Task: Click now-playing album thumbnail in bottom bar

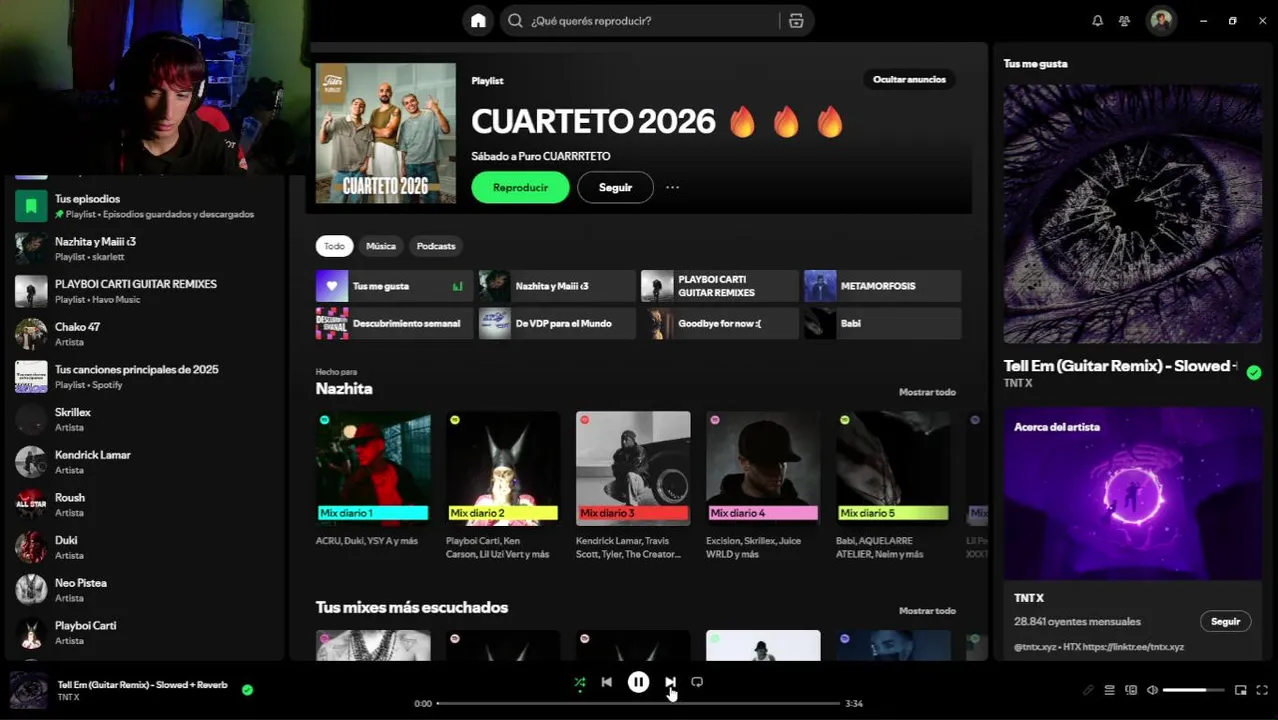Action: [29, 690]
